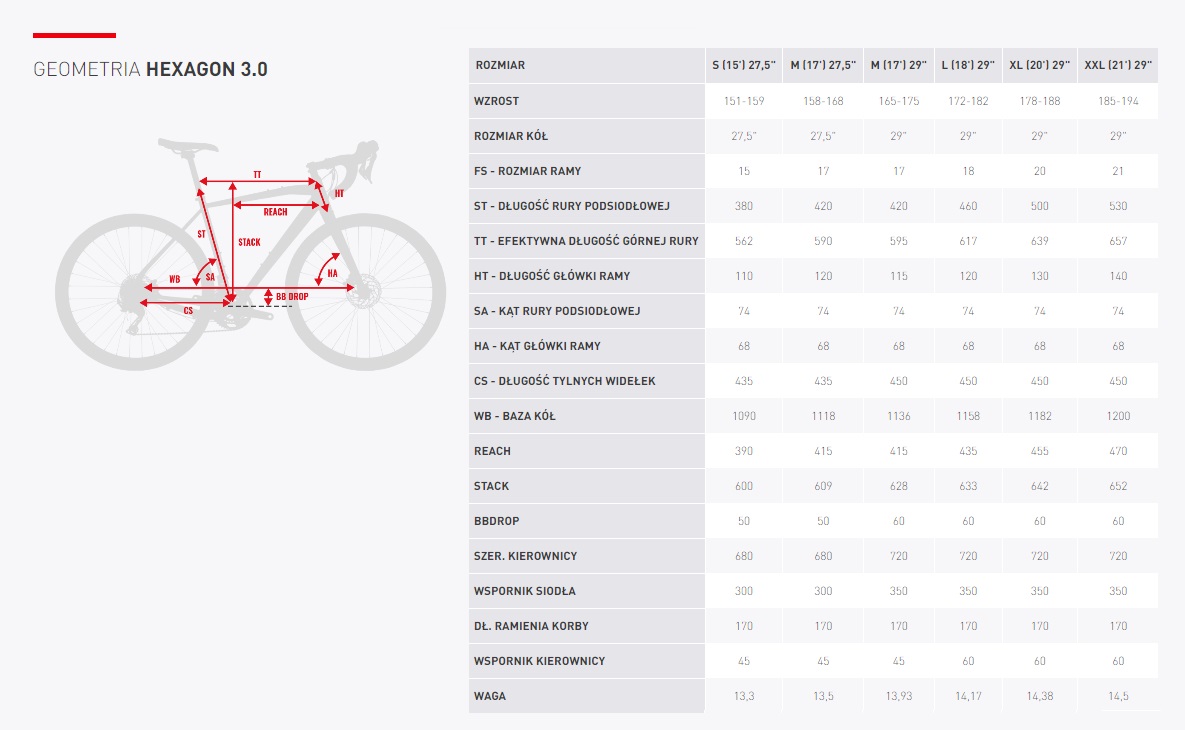This screenshot has width=1185, height=730.
Task: Click the 562 top tube value
Action: click(743, 241)
